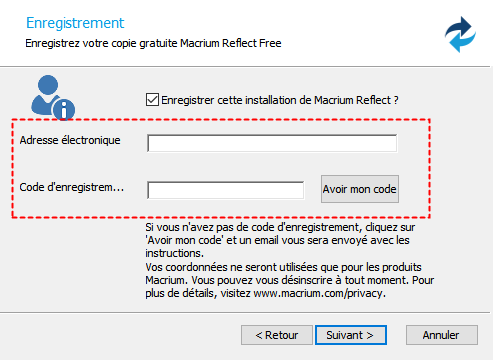Uncheck the register this installation checkbox
This screenshot has height=360, width=493.
coord(152,100)
